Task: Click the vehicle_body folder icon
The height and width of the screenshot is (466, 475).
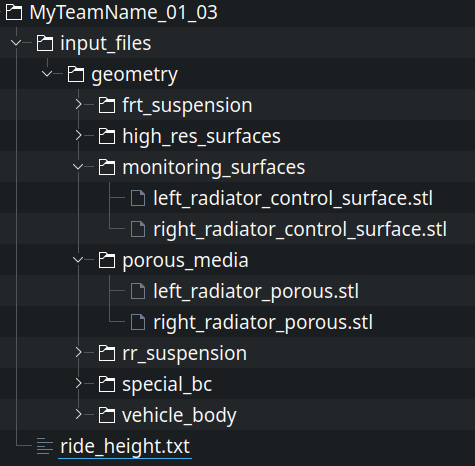Action: [107, 415]
